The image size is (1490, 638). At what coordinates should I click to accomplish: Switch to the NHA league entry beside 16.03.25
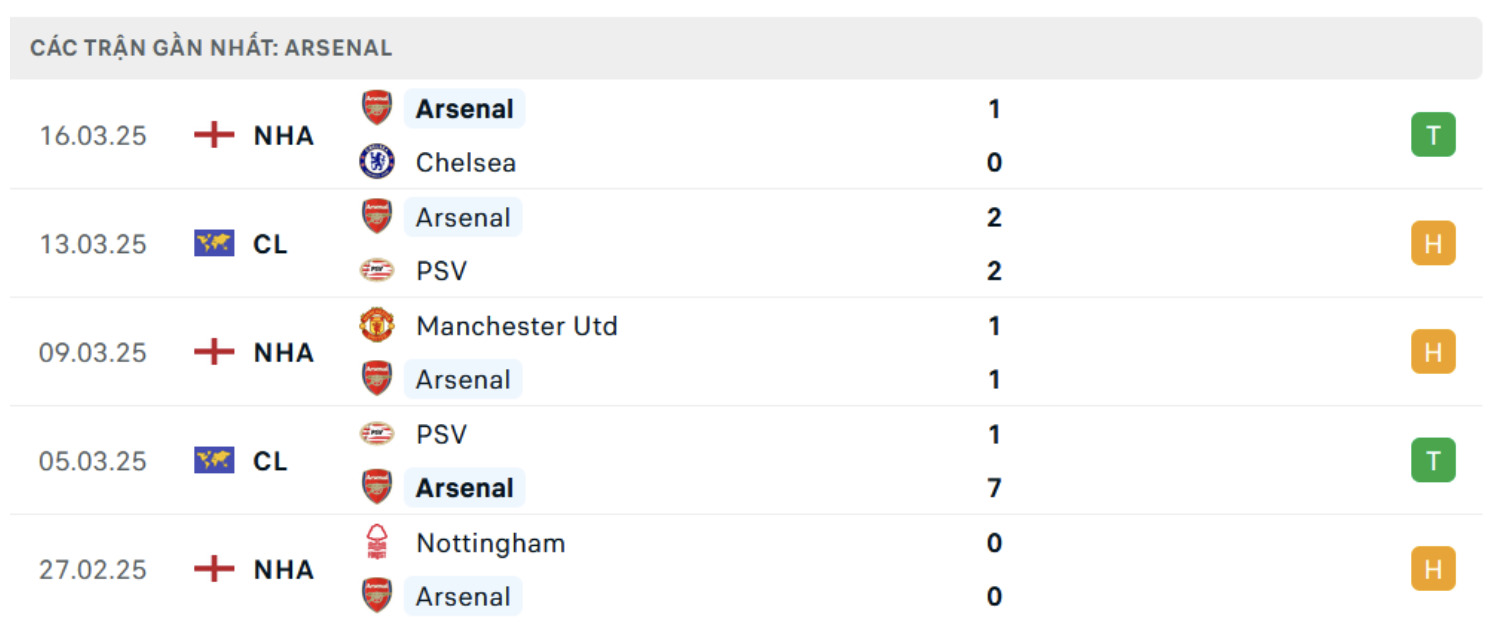(283, 135)
